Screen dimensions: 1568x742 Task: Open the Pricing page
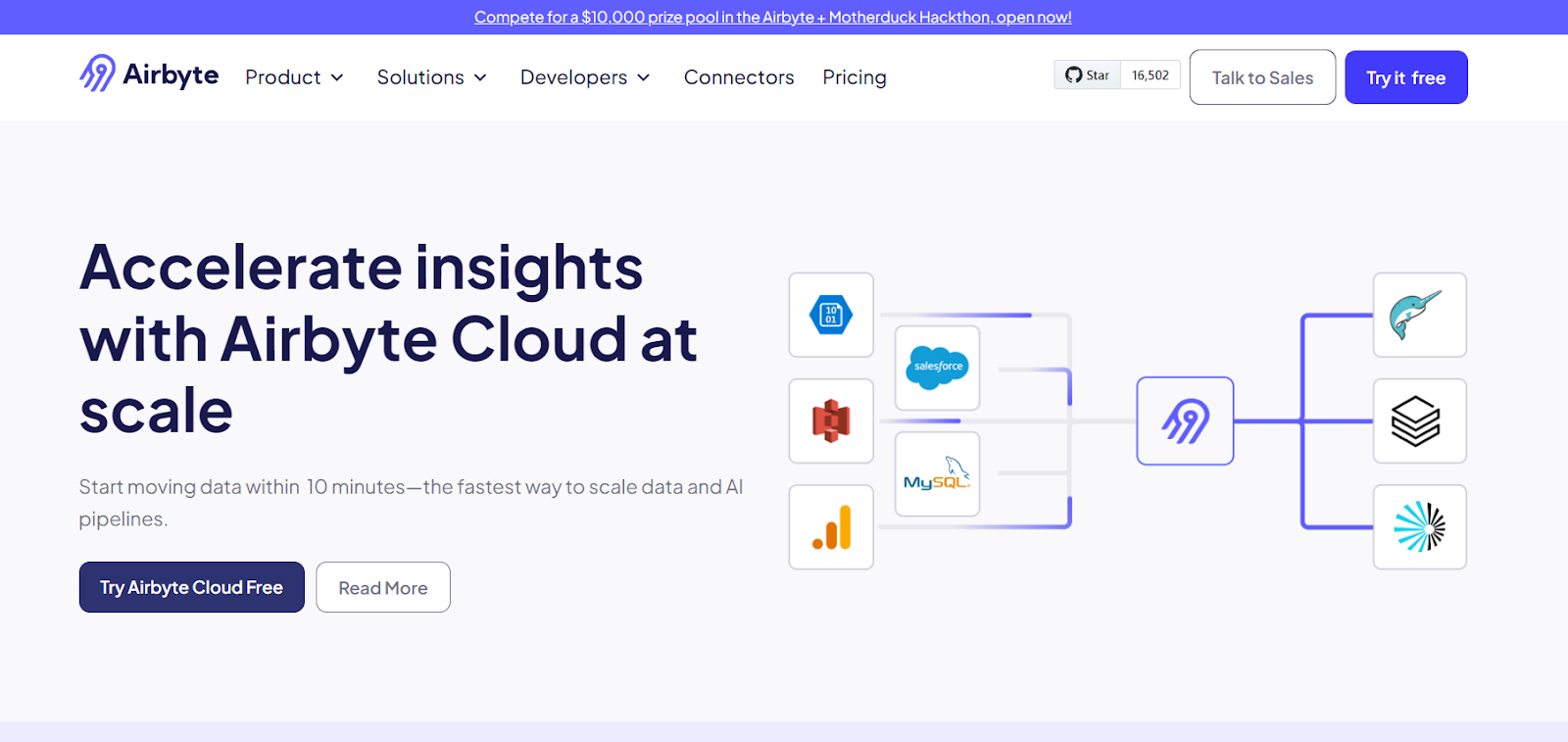pos(855,77)
